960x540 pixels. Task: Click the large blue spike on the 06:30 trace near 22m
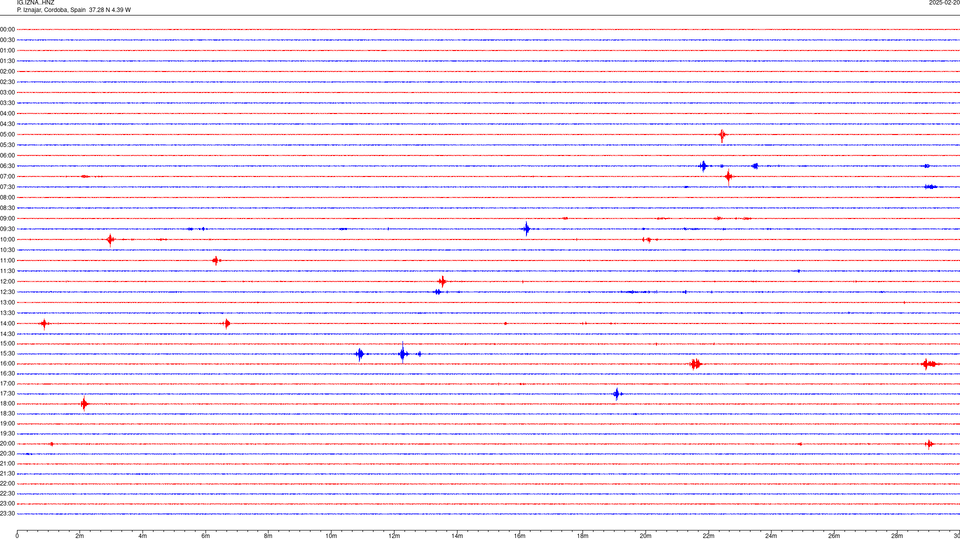703,166
